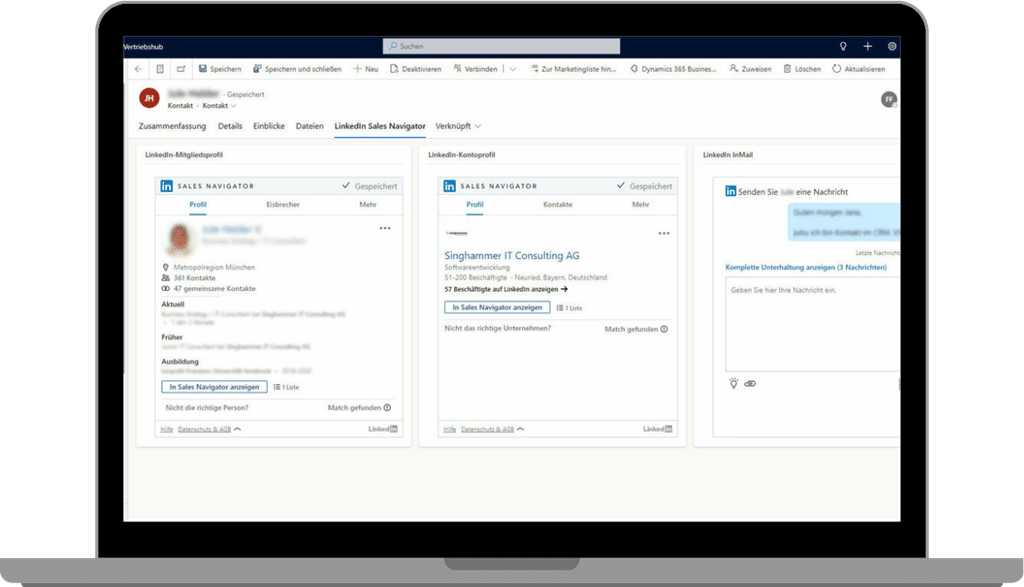This screenshot has height=587, width=1024.
Task: Select Profil tab in the Mitgliedsprofil widget
Action: pos(198,204)
